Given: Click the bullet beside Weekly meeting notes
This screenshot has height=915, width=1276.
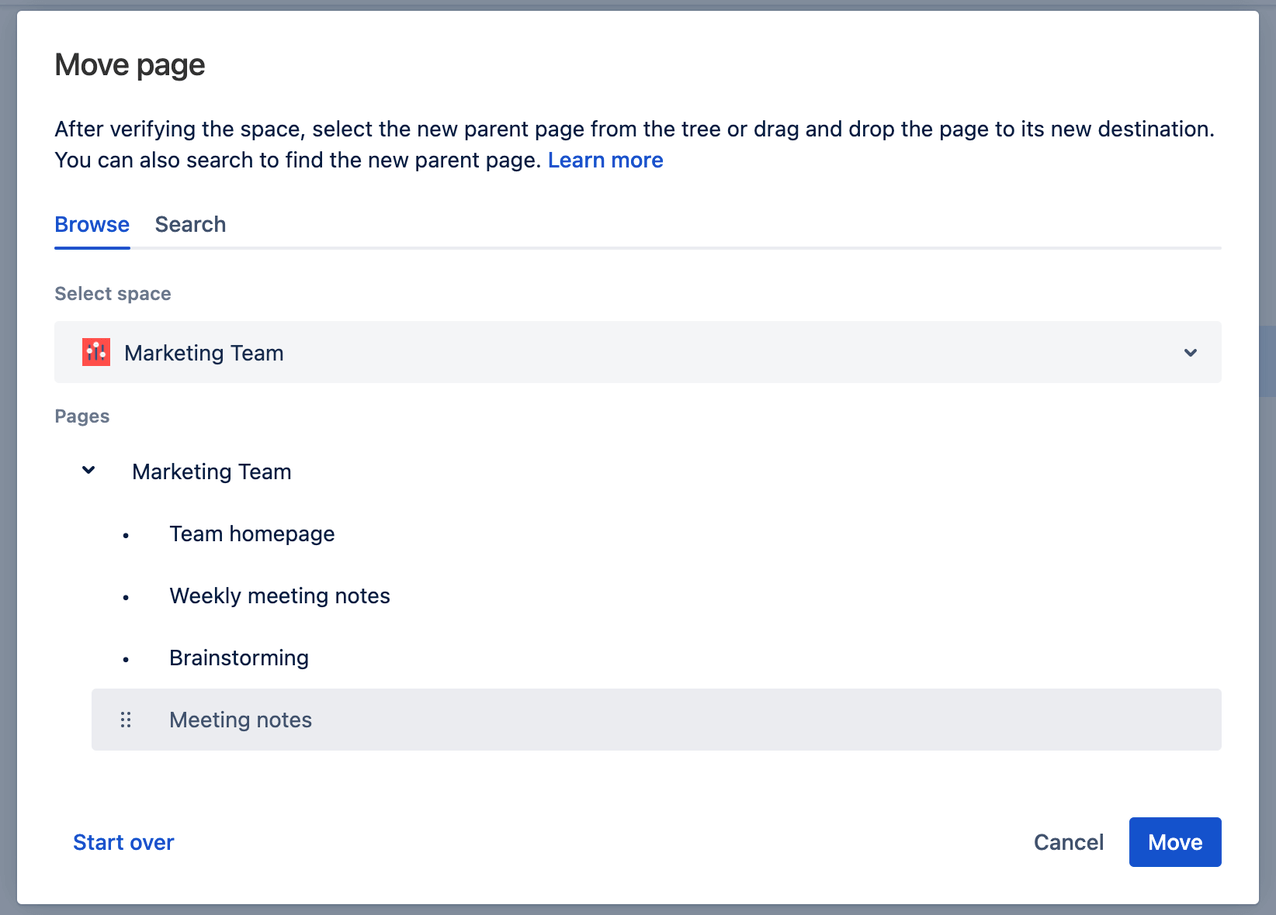Looking at the screenshot, I should pos(125,596).
